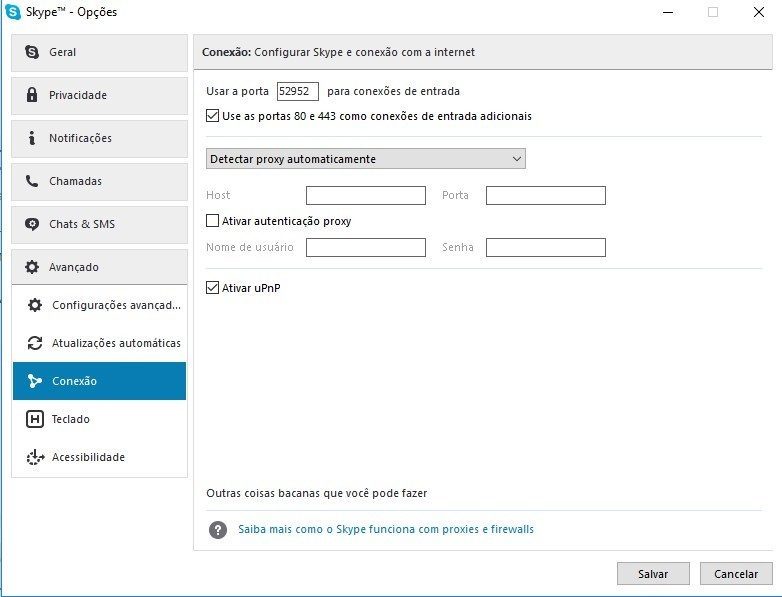Click the Conexão network icon
This screenshot has width=782, height=597.
(35, 381)
